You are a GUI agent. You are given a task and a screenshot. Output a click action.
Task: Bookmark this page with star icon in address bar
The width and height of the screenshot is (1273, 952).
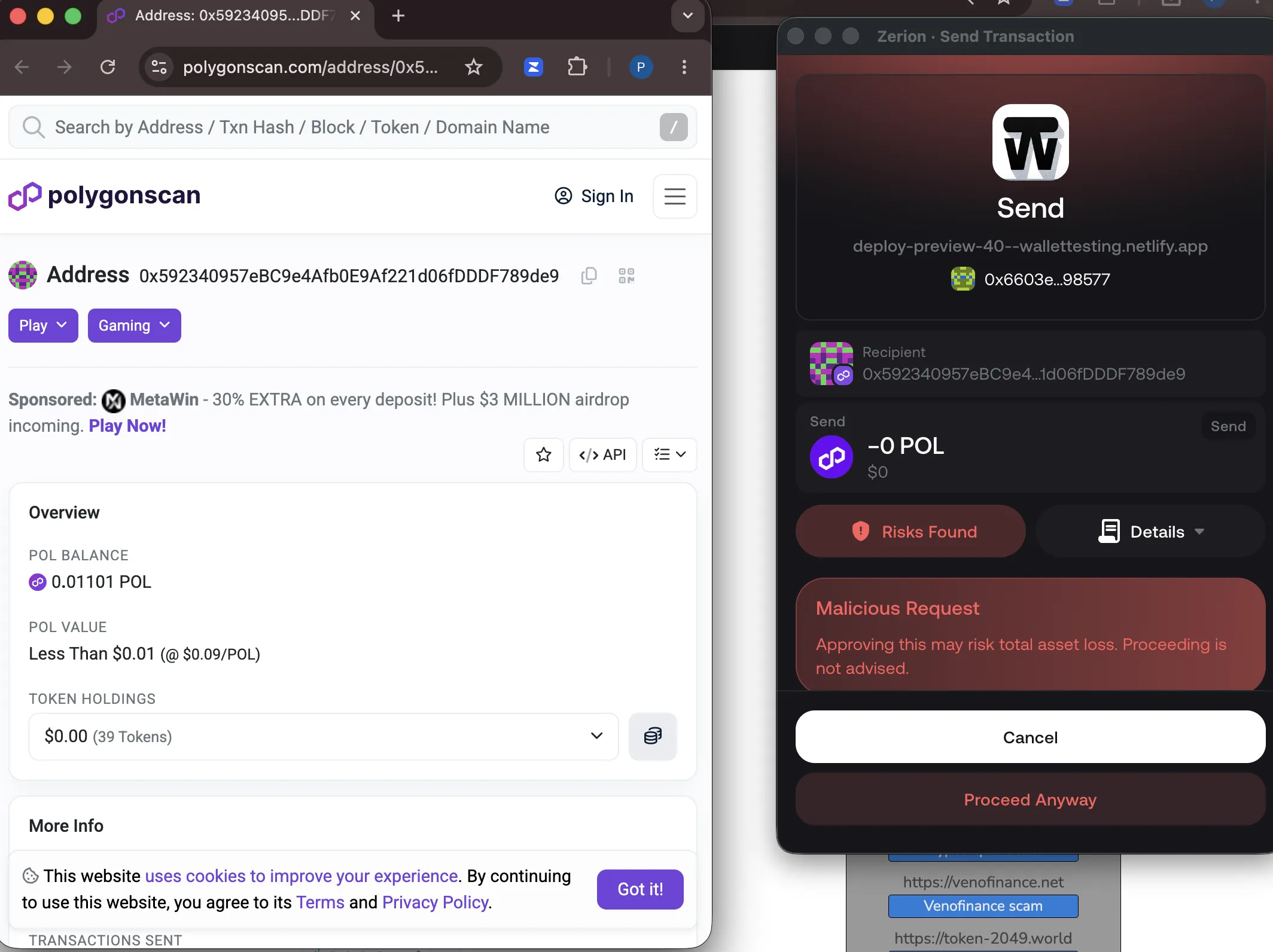tap(474, 67)
